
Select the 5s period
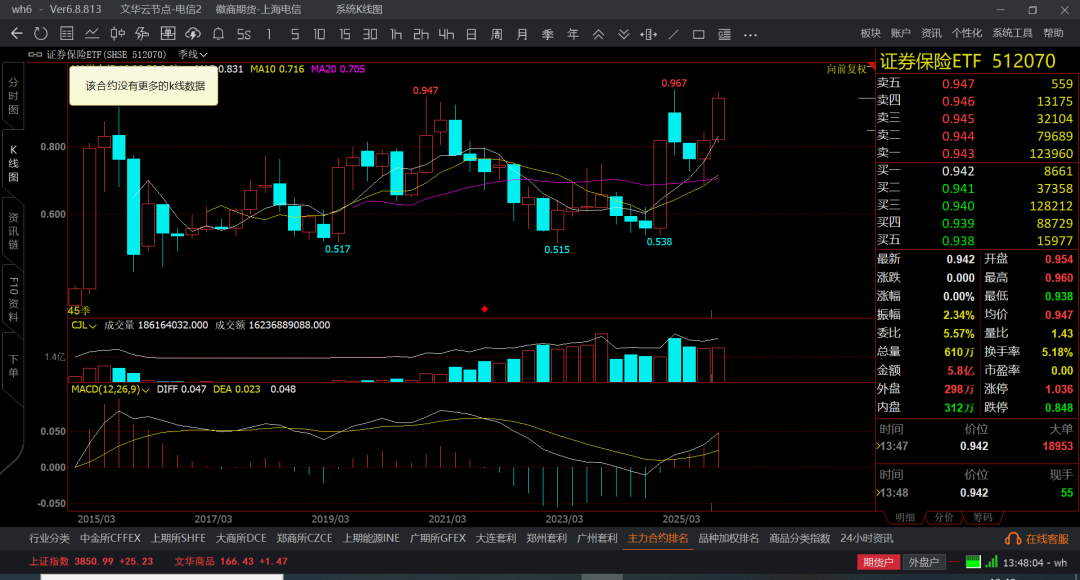[x=244, y=34]
